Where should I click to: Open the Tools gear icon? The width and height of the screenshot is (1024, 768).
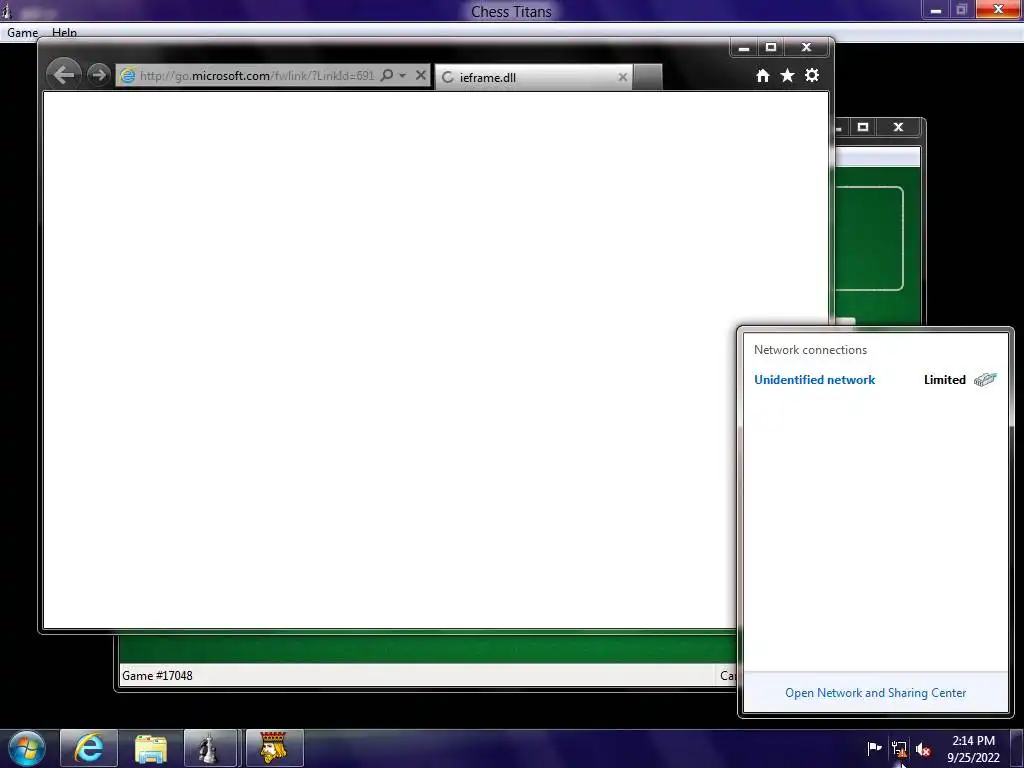tap(812, 76)
